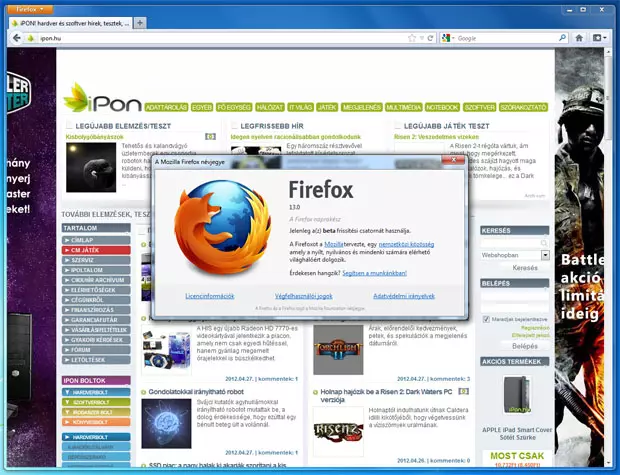The height and width of the screenshot is (475, 620).
Task: Click the Firefox globe logo in dialog
Action: coord(223,227)
